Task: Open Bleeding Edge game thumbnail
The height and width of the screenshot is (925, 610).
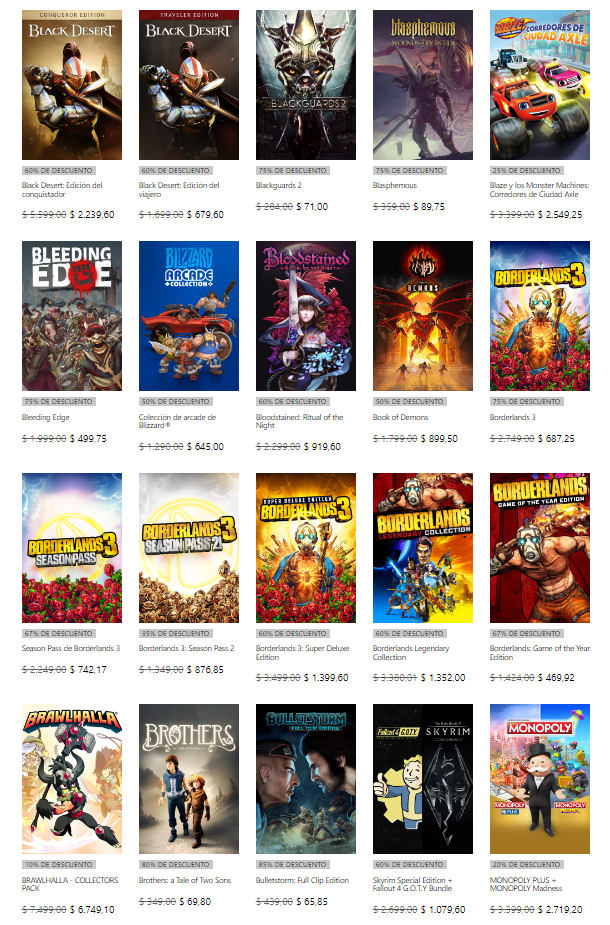Action: click(72, 316)
